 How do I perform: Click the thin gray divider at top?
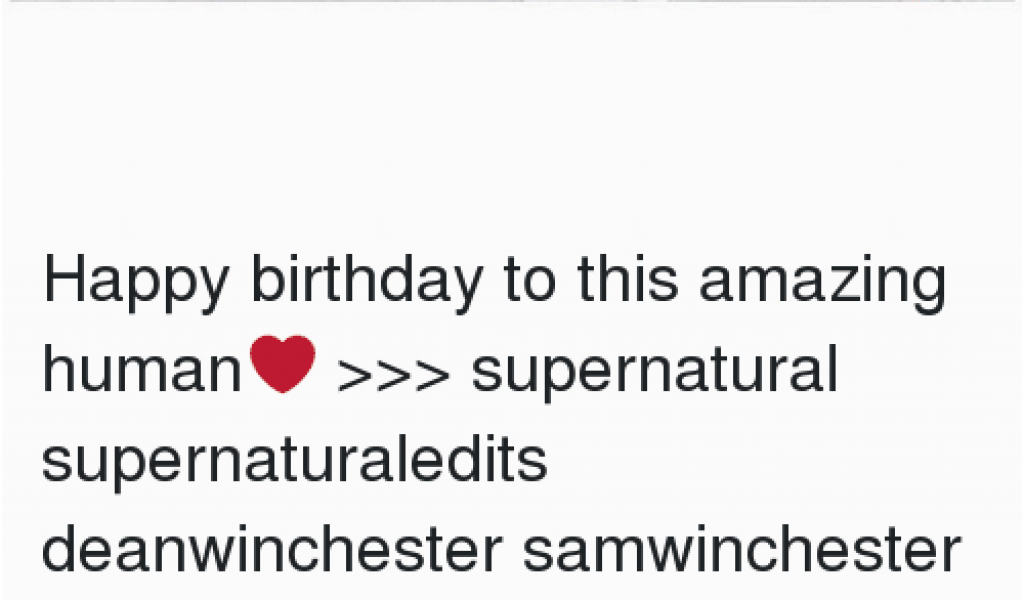point(512,1)
